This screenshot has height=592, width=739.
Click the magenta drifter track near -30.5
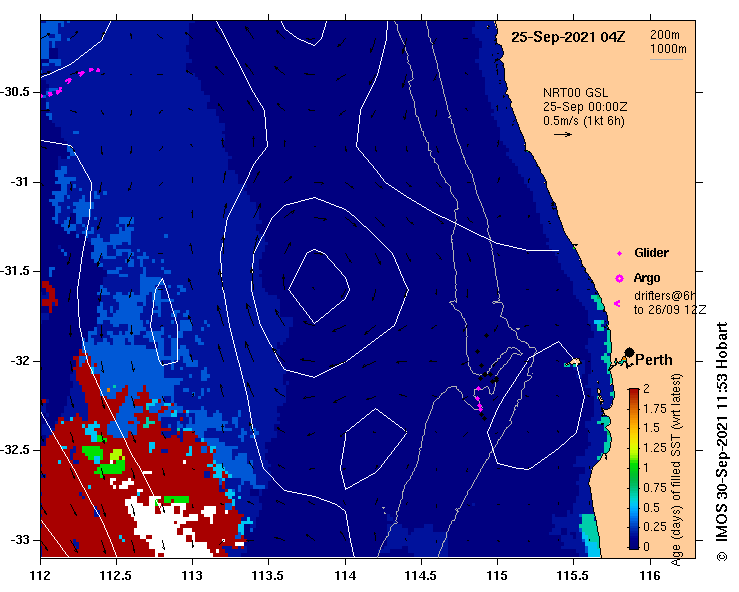pos(71,81)
